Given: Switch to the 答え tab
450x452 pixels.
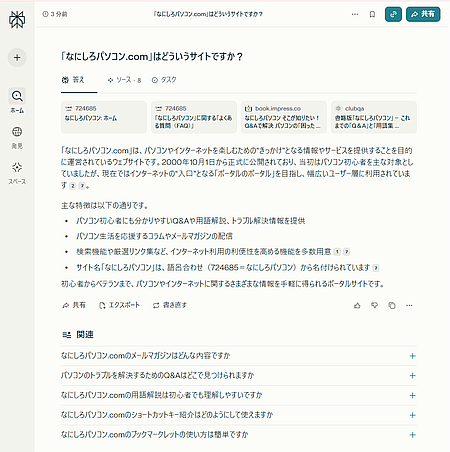Looking at the screenshot, I should 73,80.
